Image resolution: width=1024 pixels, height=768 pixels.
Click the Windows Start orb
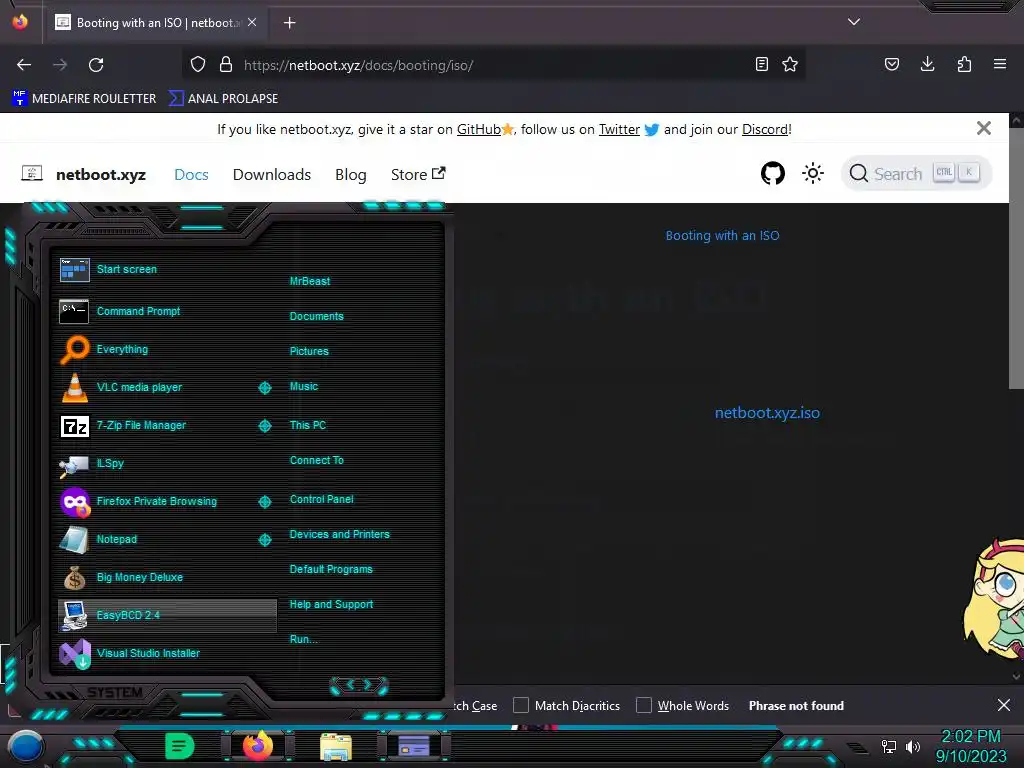(26, 748)
